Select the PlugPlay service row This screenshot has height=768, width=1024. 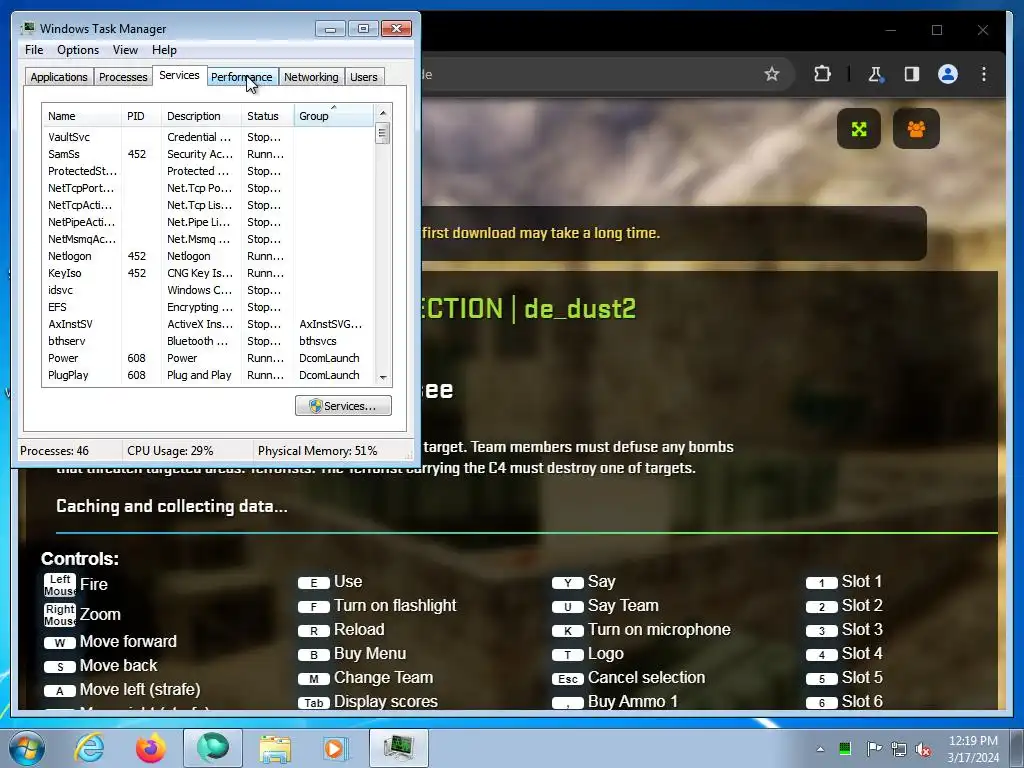(x=208, y=375)
